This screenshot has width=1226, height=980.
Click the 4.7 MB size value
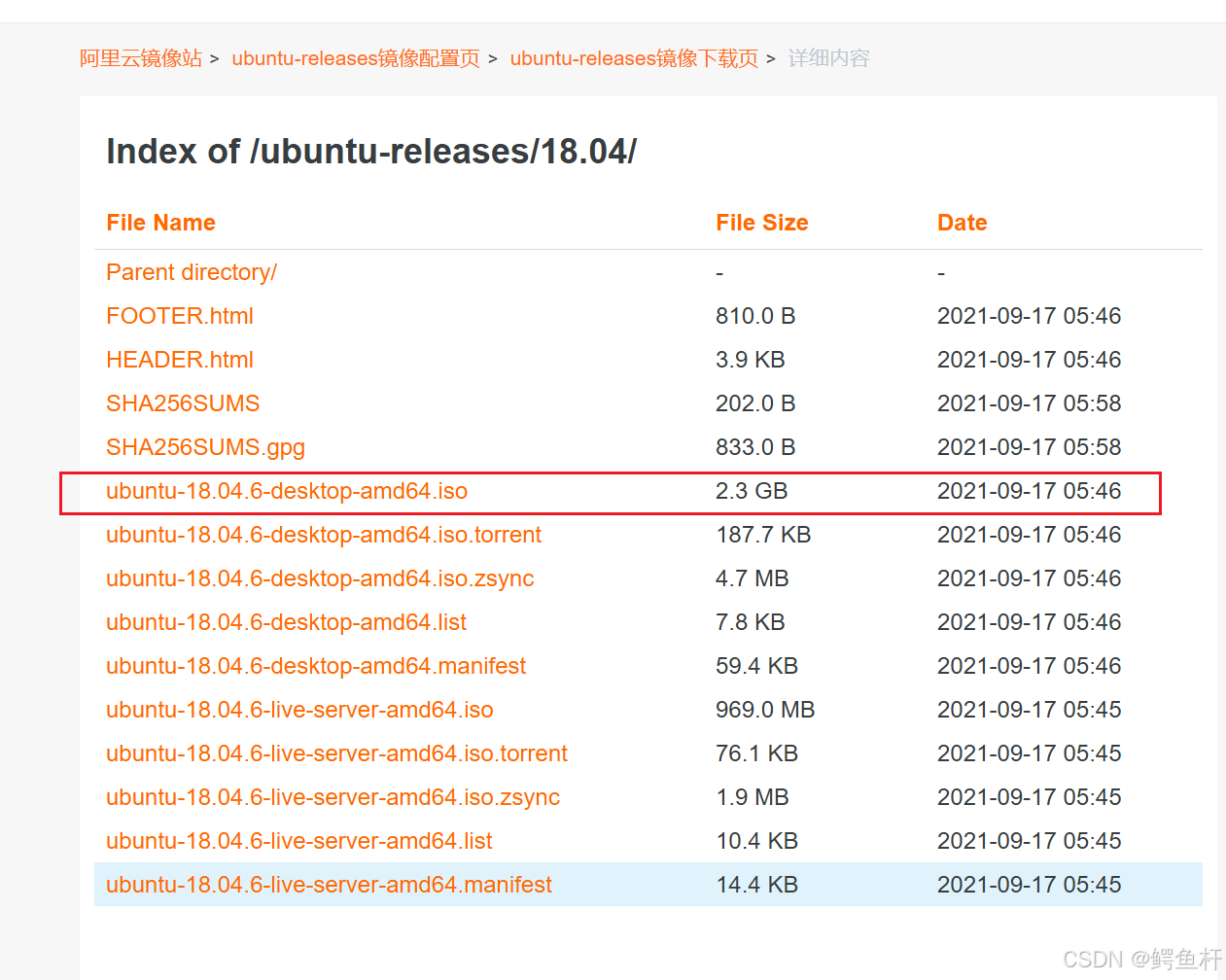click(752, 578)
